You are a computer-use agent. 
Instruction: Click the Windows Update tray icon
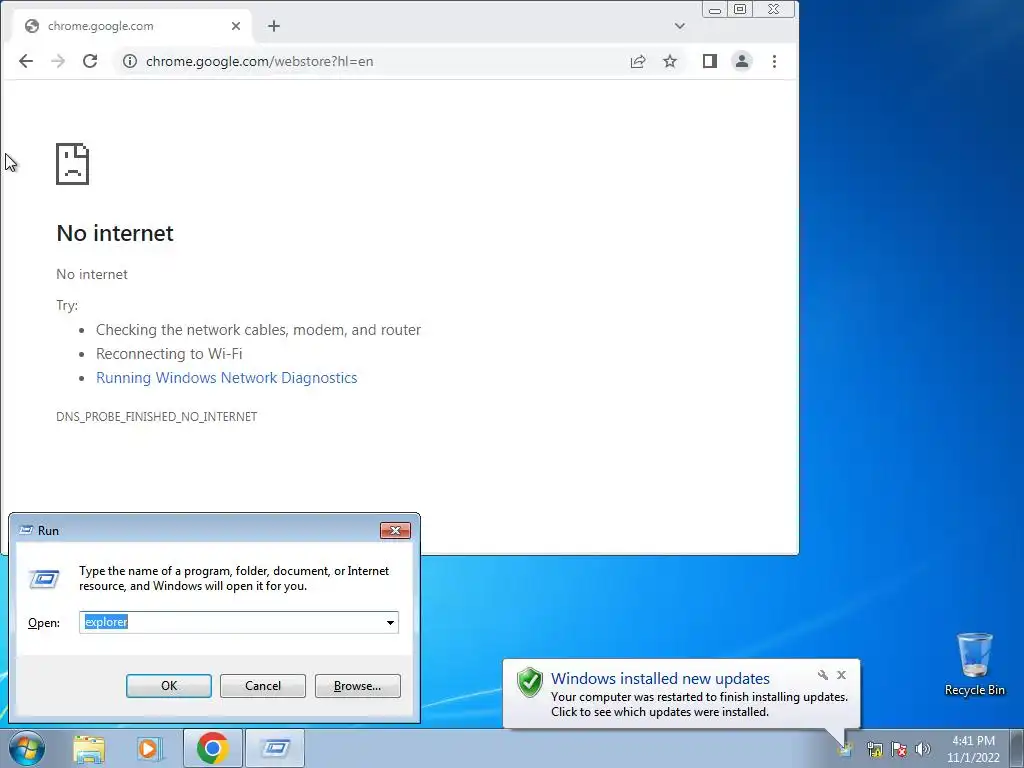click(x=846, y=749)
